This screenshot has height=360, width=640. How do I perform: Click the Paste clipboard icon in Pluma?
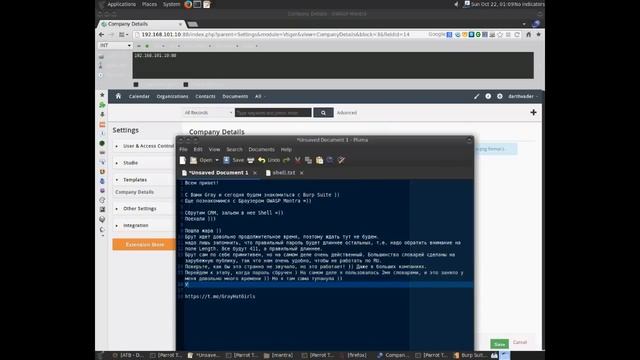(x=319, y=160)
